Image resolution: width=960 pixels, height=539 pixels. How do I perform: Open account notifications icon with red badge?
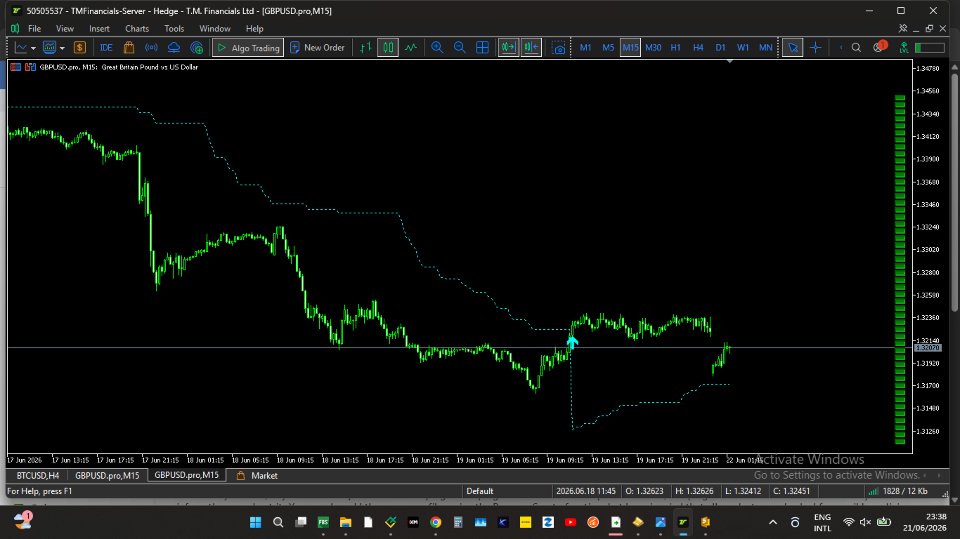880,47
